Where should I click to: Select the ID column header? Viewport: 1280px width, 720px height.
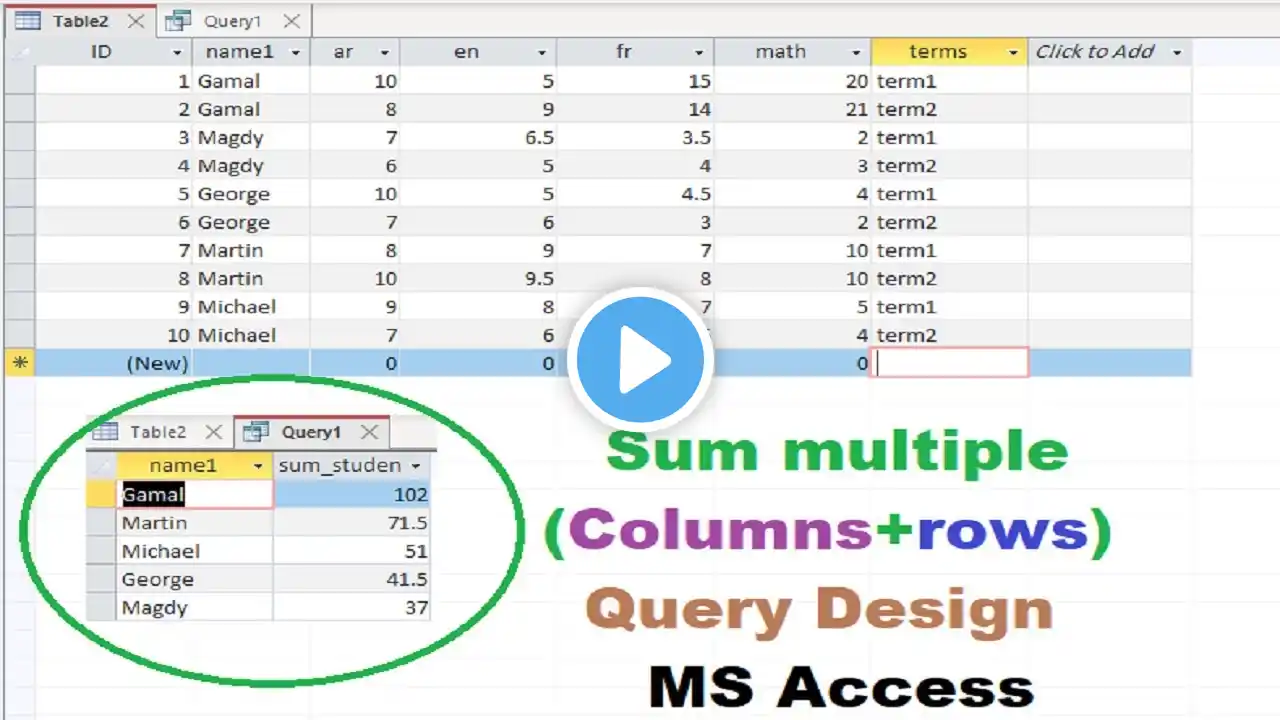[x=114, y=52]
